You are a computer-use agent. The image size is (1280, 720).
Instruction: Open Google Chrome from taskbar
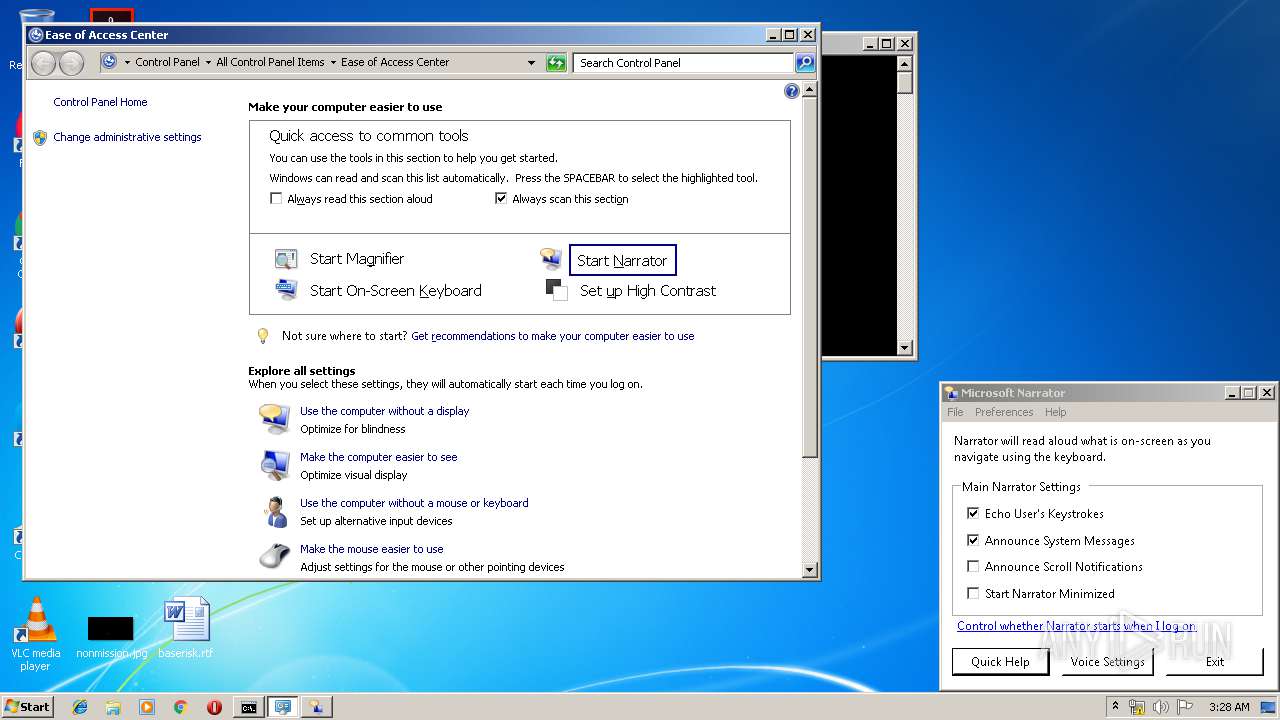(x=181, y=707)
